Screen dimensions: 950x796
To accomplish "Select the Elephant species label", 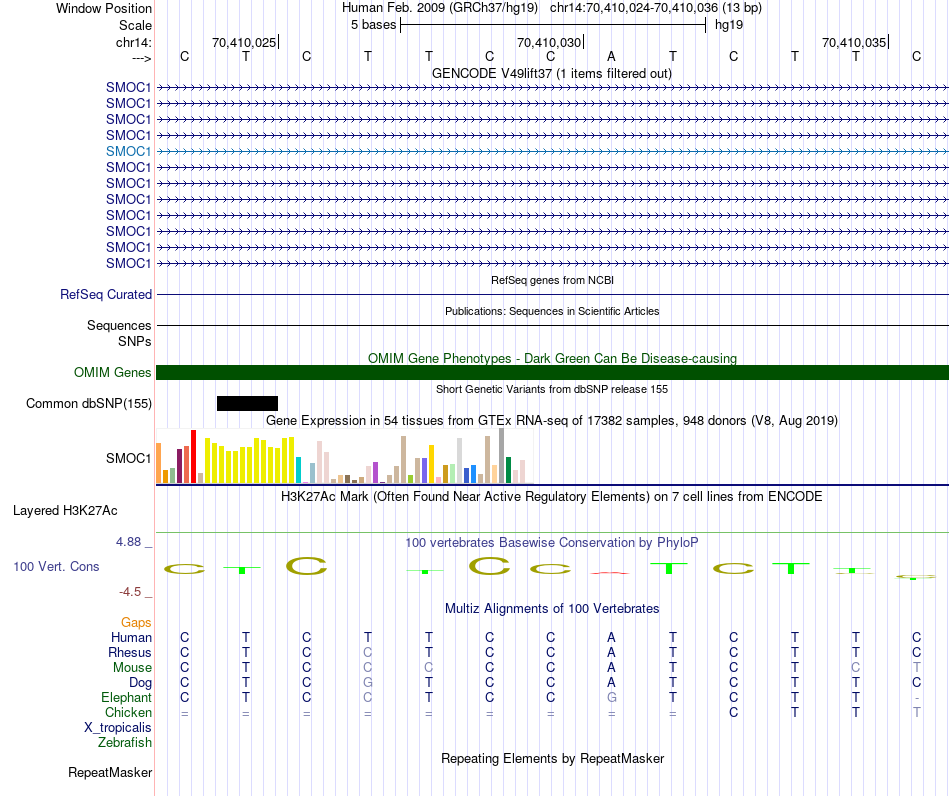I will pyautogui.click(x=127, y=698).
